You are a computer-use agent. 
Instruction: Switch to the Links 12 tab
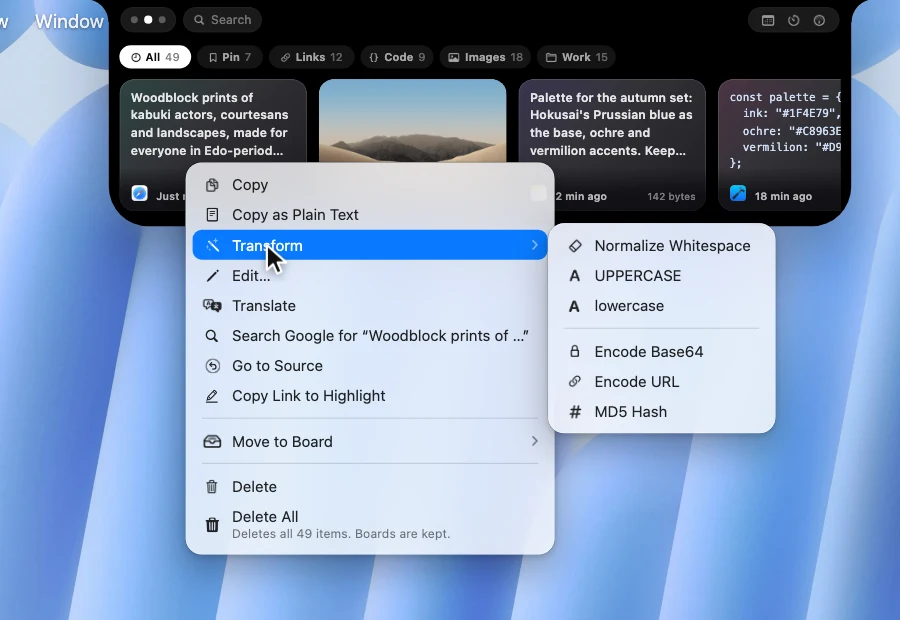[312, 57]
